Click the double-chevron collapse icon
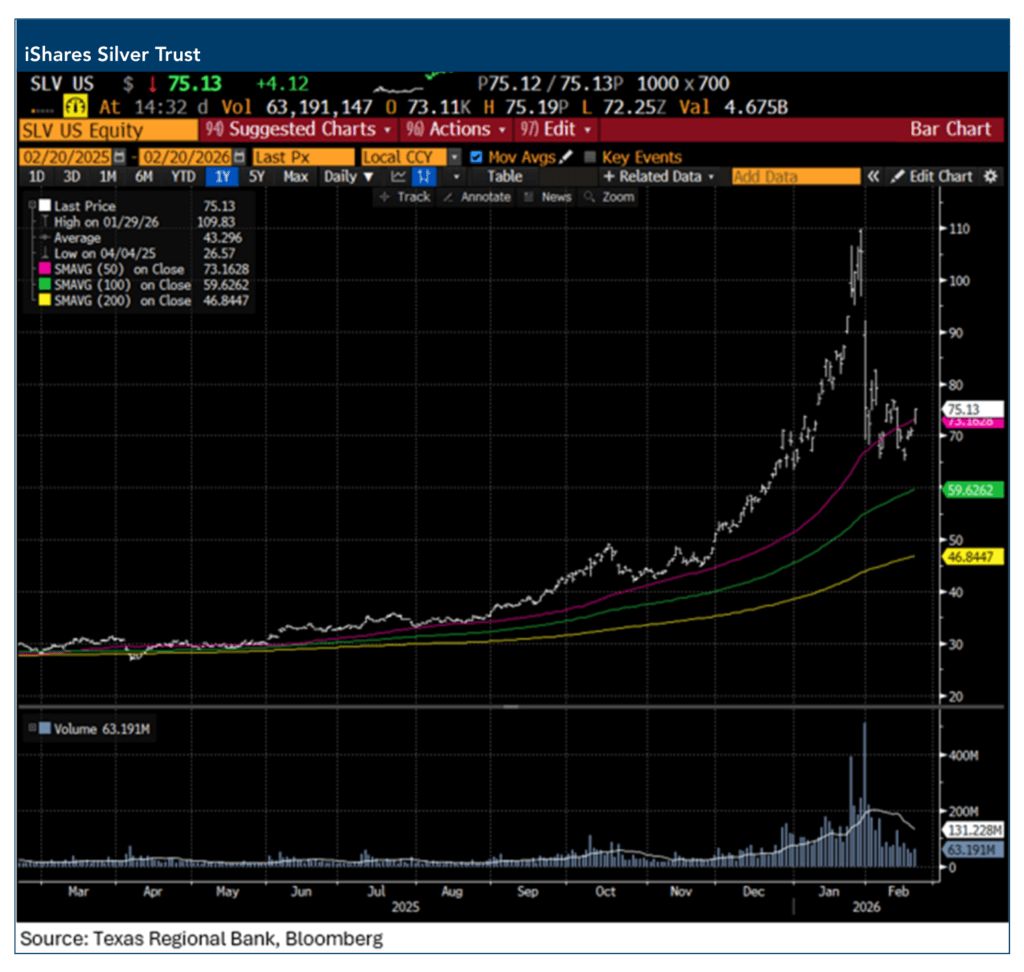Viewport: 1024px width, 972px height. (873, 176)
